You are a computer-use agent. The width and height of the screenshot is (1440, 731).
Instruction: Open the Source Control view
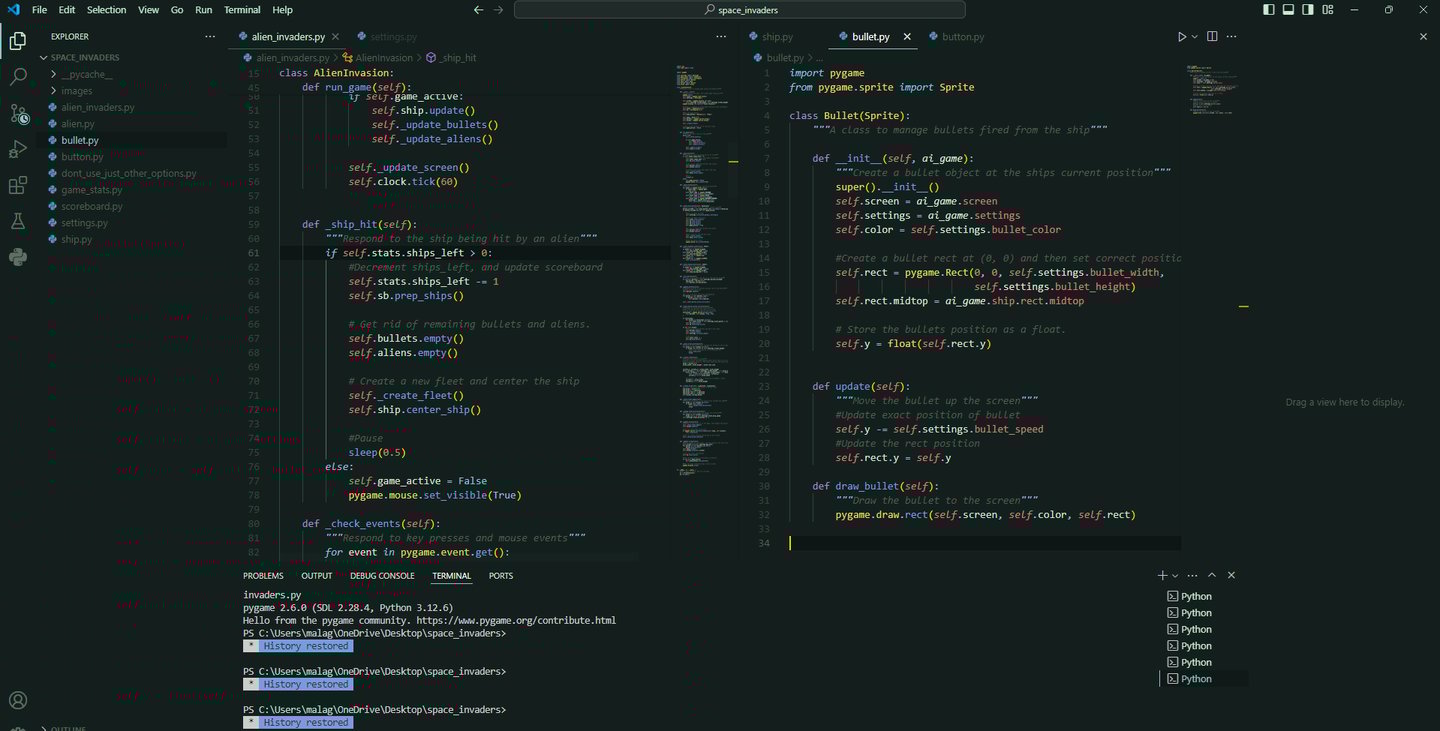point(18,113)
